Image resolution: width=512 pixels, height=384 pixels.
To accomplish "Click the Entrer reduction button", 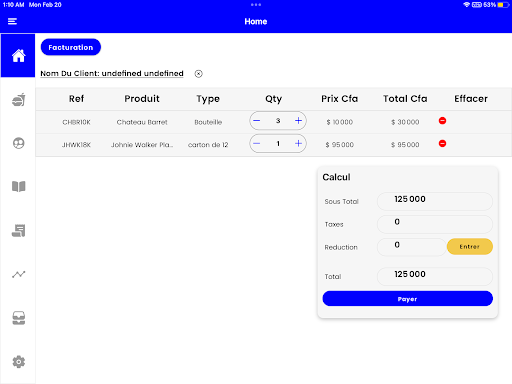I will pos(470,247).
